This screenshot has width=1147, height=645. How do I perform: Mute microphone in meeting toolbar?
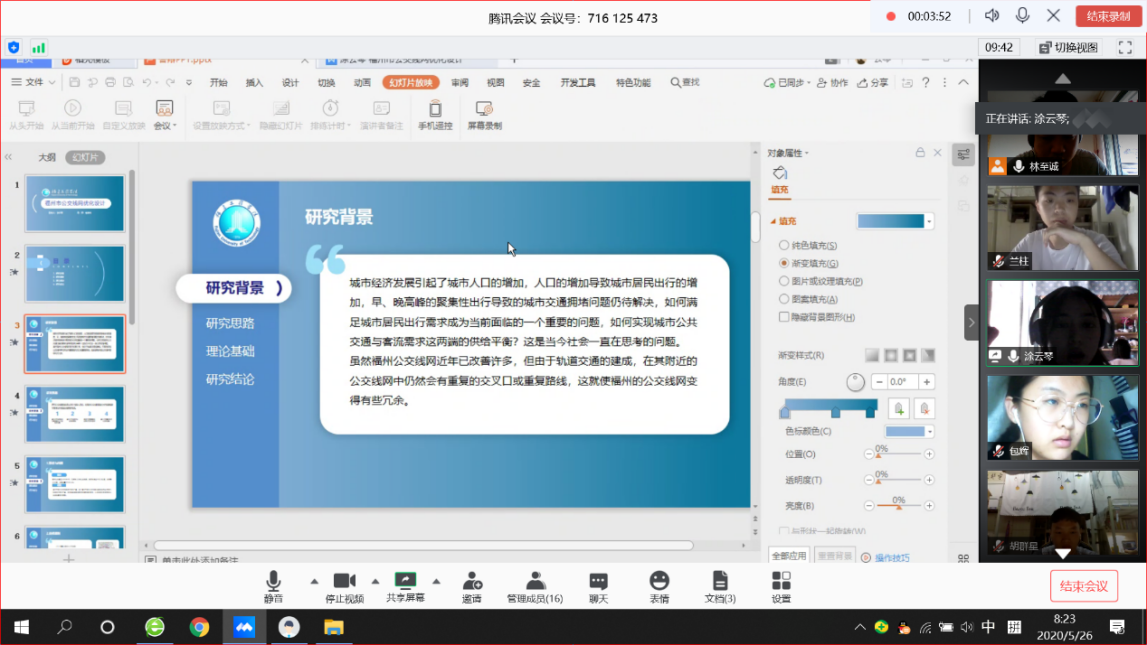[273, 586]
